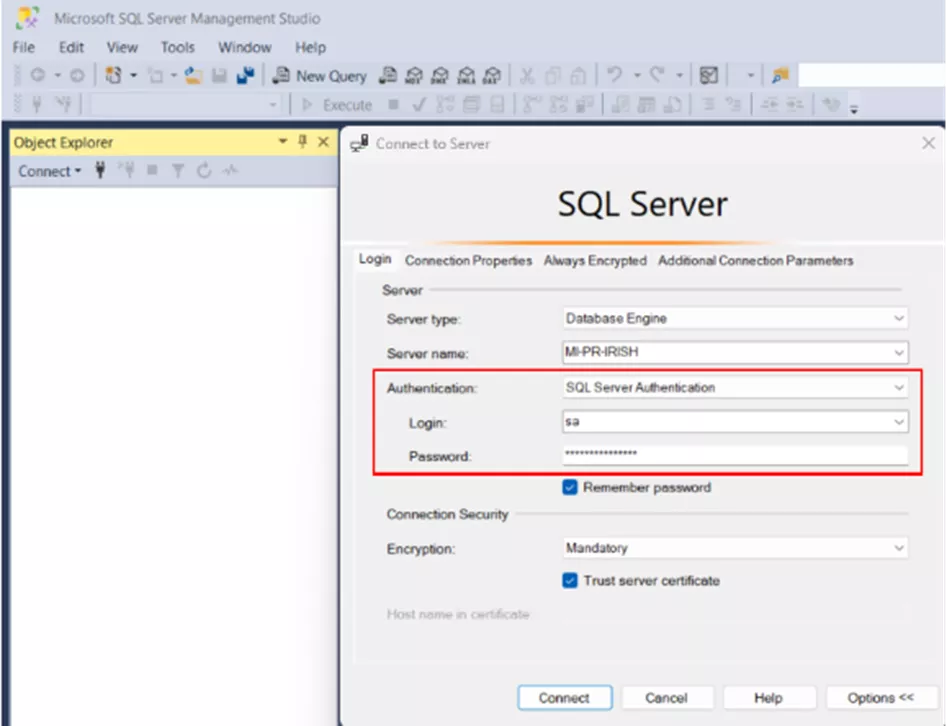Click the Parse checkmark icon
Screen dimensions: 947x726
(x=419, y=105)
